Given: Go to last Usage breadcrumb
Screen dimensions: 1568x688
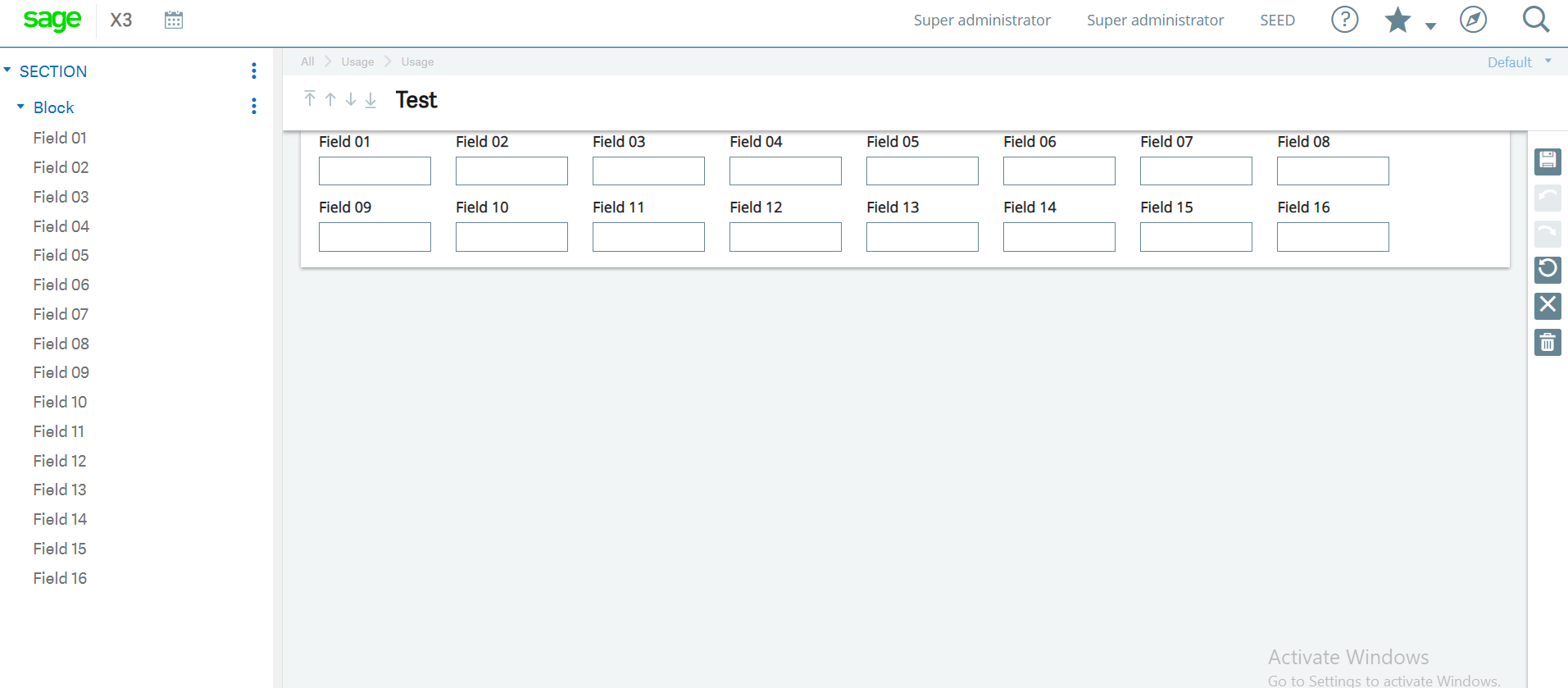Looking at the screenshot, I should (417, 62).
